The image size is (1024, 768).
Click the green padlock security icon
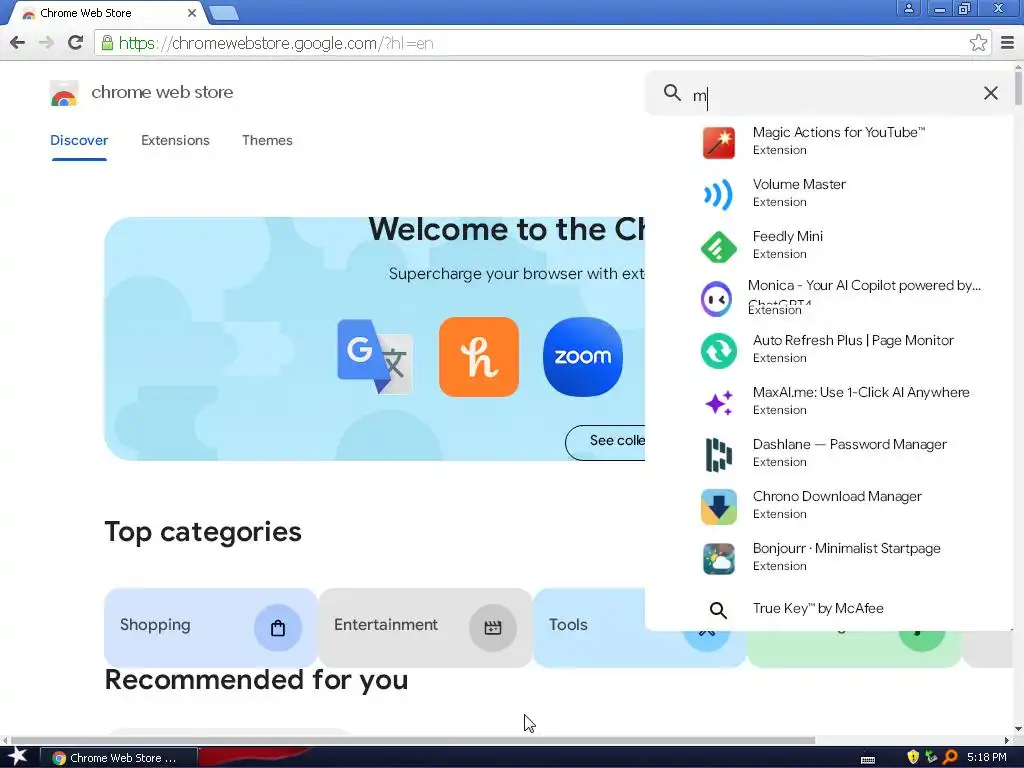[x=106, y=43]
